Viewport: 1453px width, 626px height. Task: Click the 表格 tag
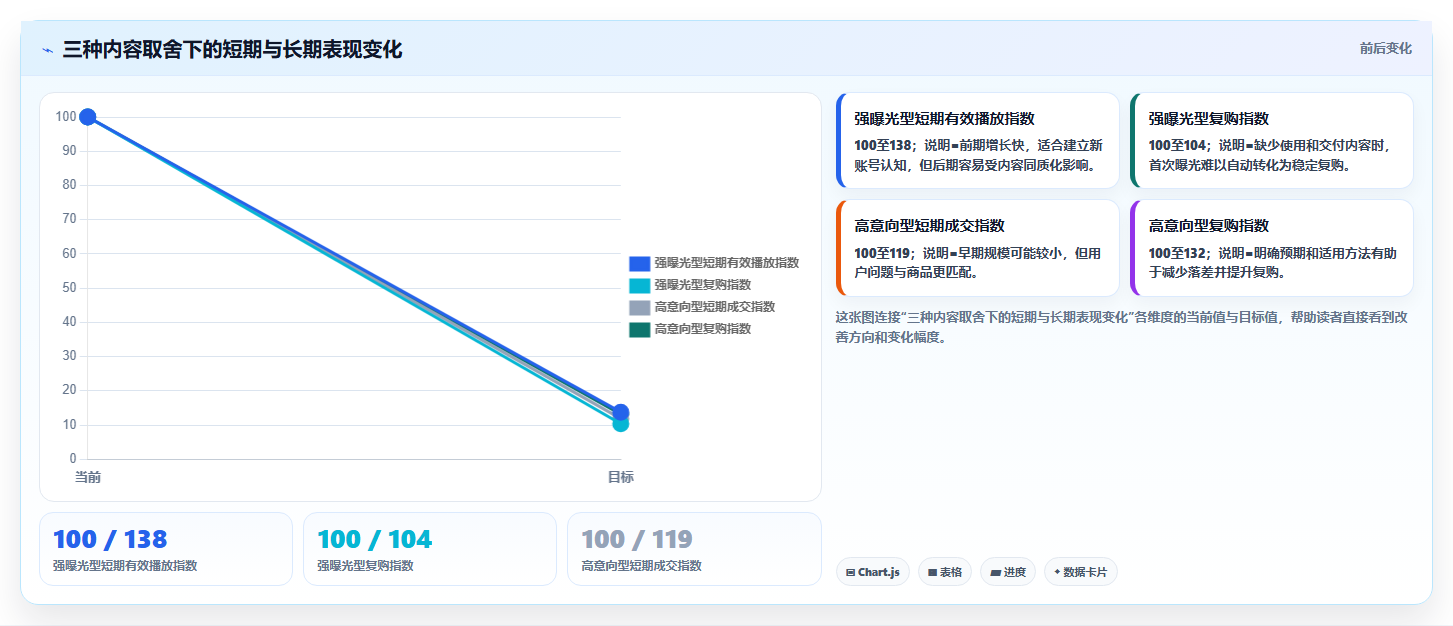944,572
